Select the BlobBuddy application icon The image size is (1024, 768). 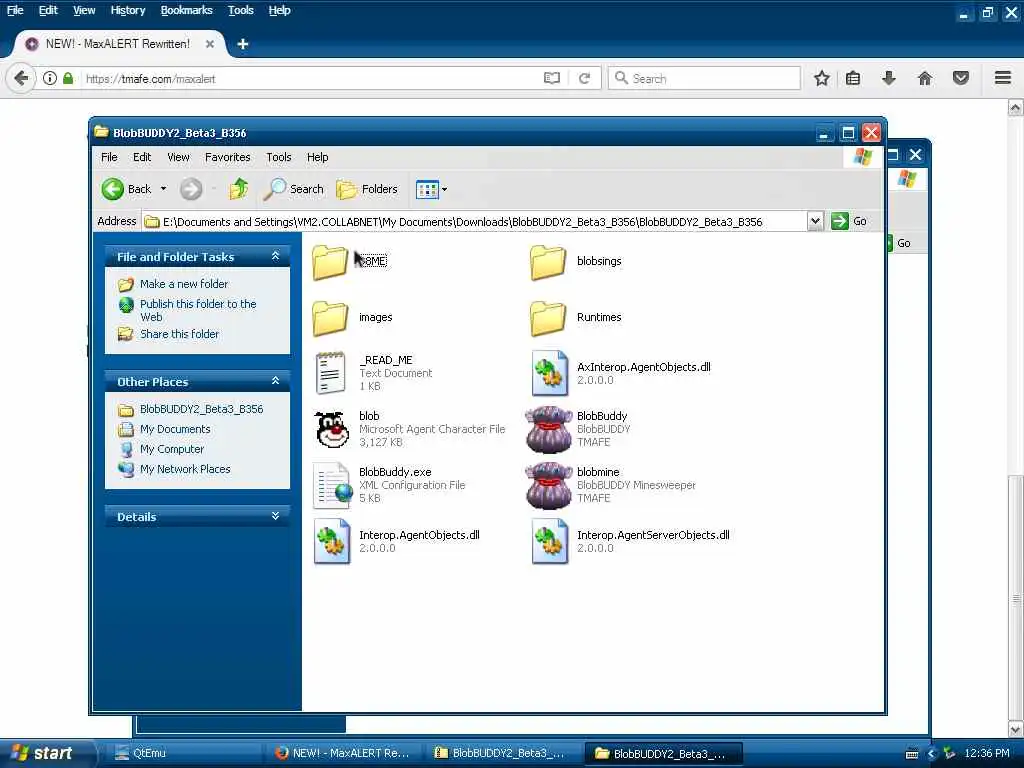coord(549,429)
